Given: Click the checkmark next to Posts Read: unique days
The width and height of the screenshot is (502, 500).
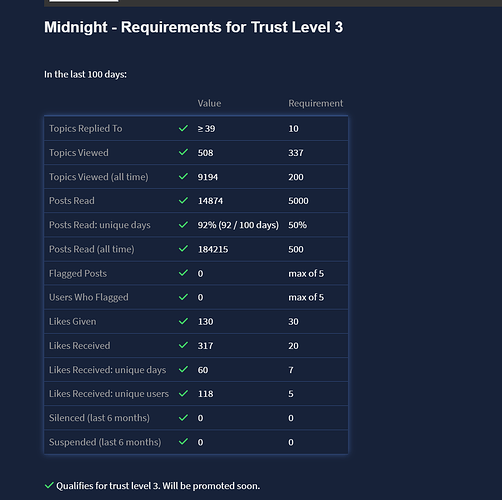Looking at the screenshot, I should tap(183, 225).
